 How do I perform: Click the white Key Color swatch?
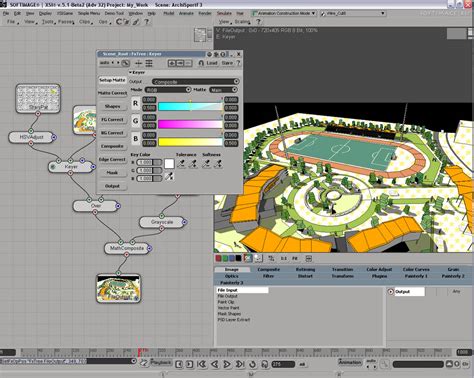(x=169, y=164)
